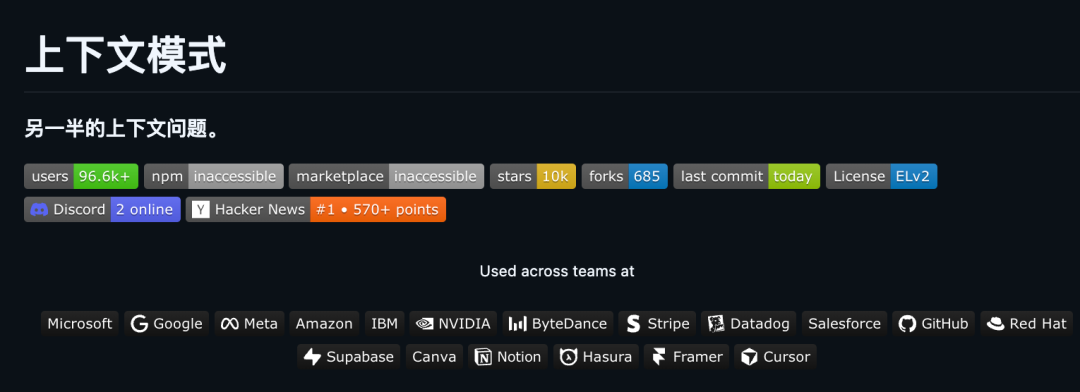Click the Used across teams at text
This screenshot has width=1080, height=392.
point(557,271)
